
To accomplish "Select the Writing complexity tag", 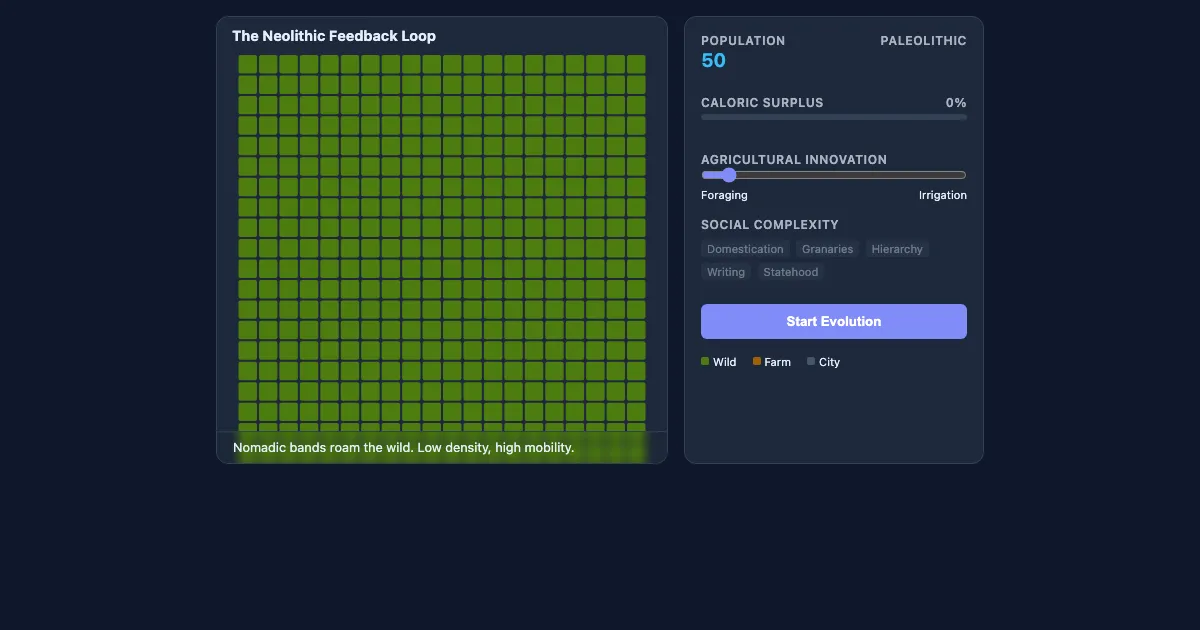I will 726,272.
